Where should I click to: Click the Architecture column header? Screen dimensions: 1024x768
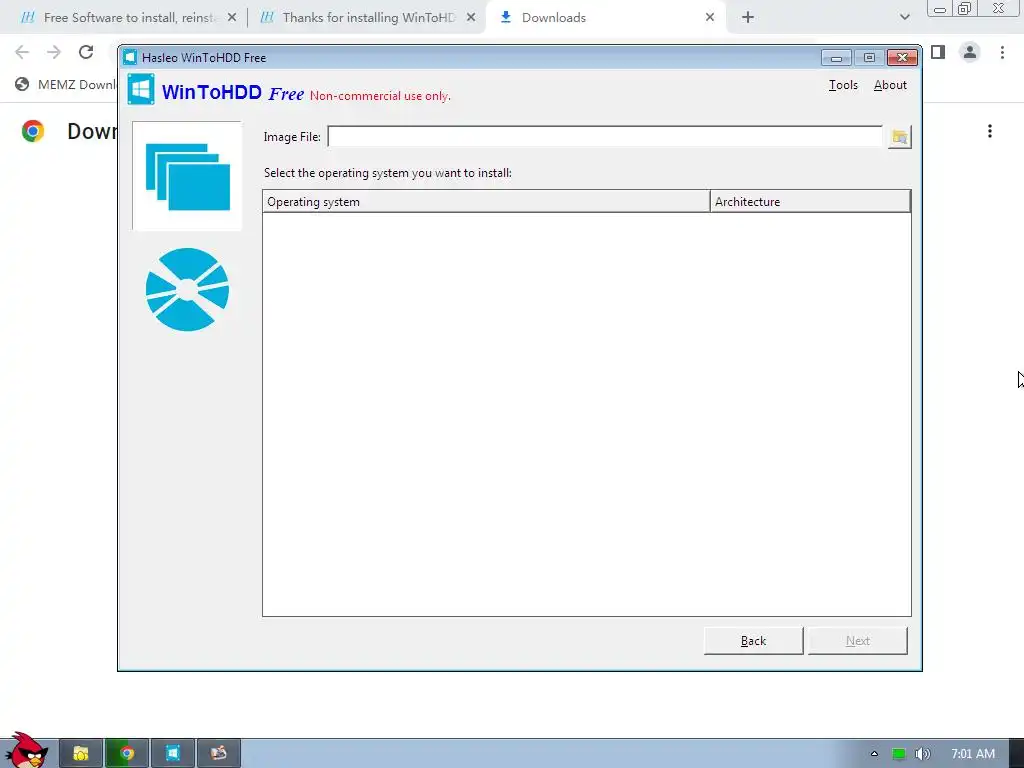point(810,202)
